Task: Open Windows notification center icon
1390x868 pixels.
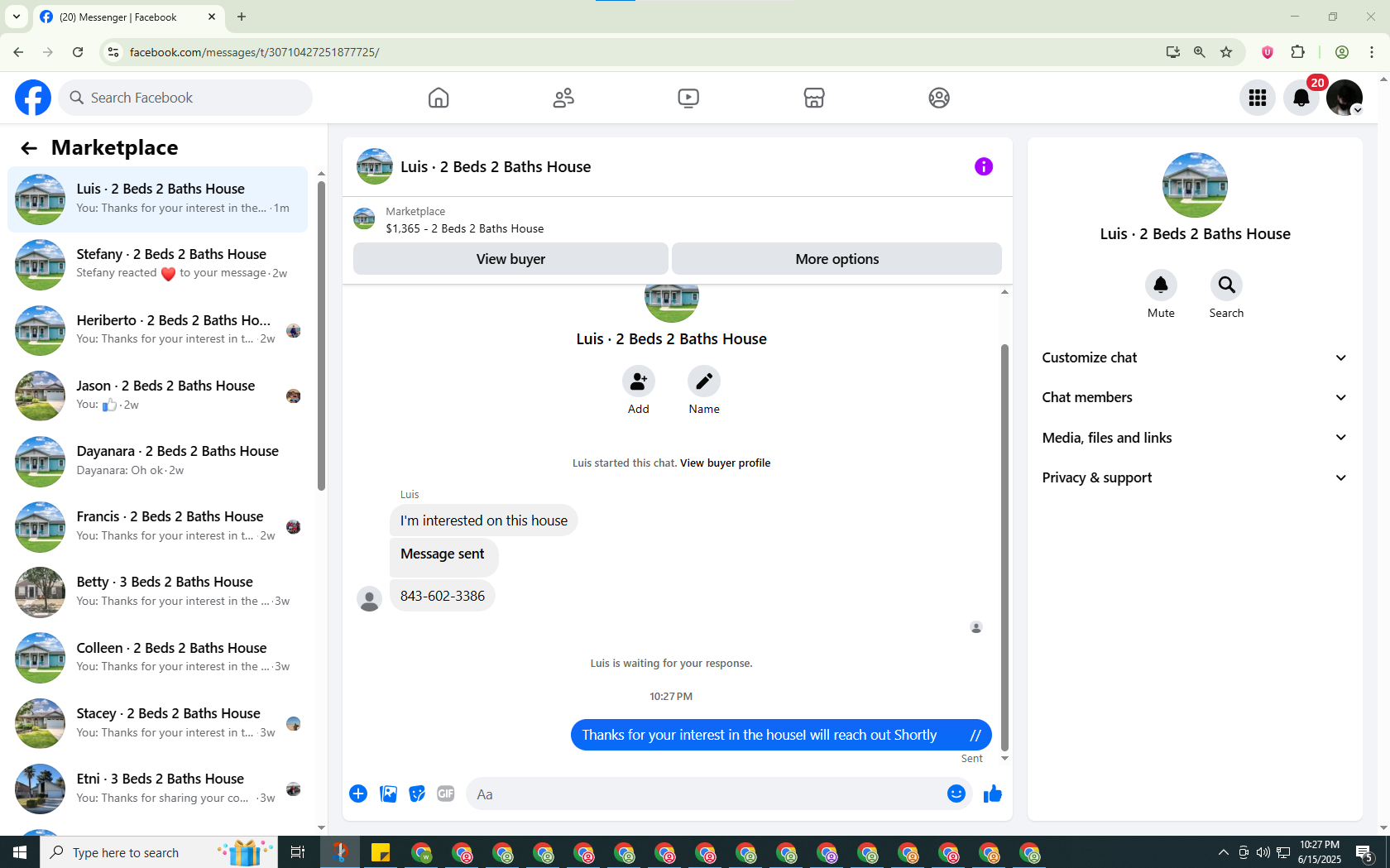Action: [x=1364, y=852]
